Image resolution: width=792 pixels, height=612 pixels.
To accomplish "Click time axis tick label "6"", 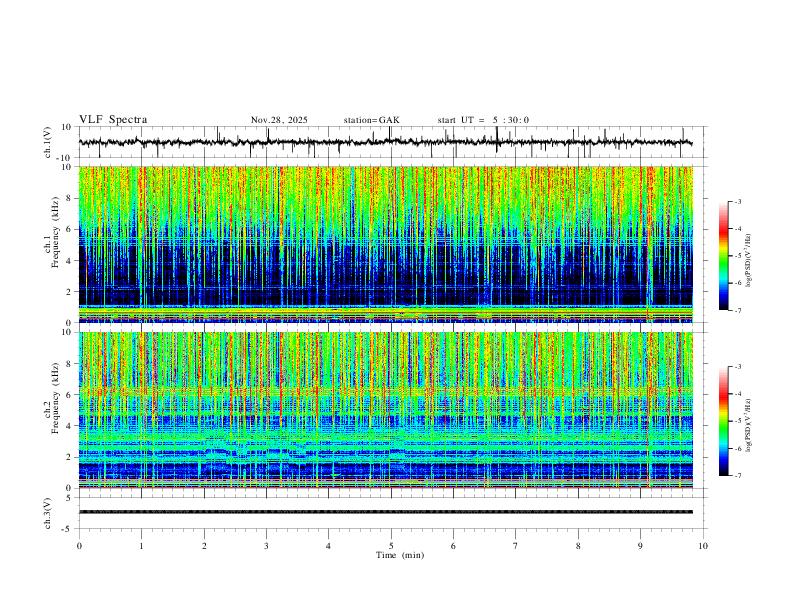I will (453, 546).
